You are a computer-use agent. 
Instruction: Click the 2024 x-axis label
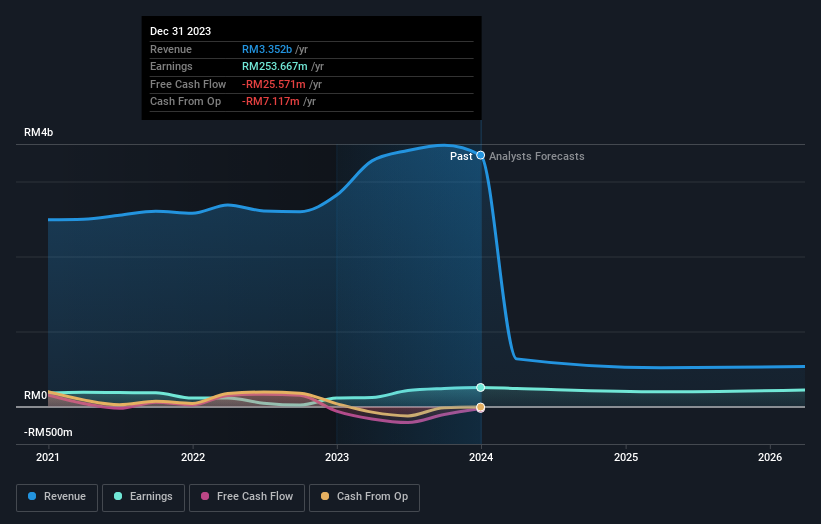pyautogui.click(x=481, y=457)
